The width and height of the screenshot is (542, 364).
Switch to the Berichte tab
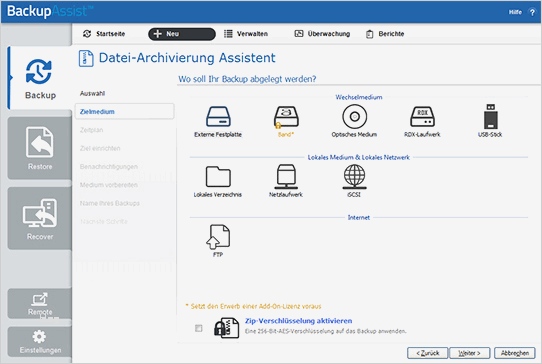[x=385, y=34]
